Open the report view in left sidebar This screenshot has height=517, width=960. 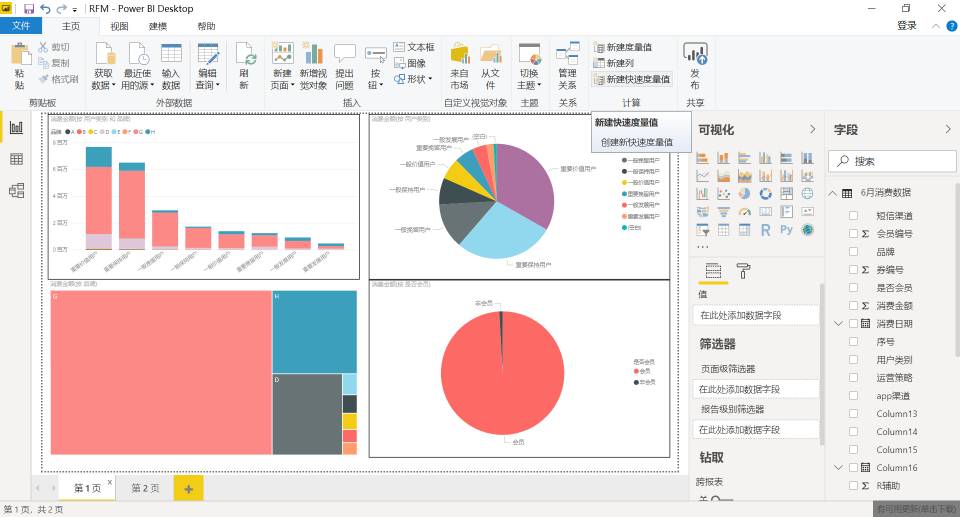(x=17, y=127)
